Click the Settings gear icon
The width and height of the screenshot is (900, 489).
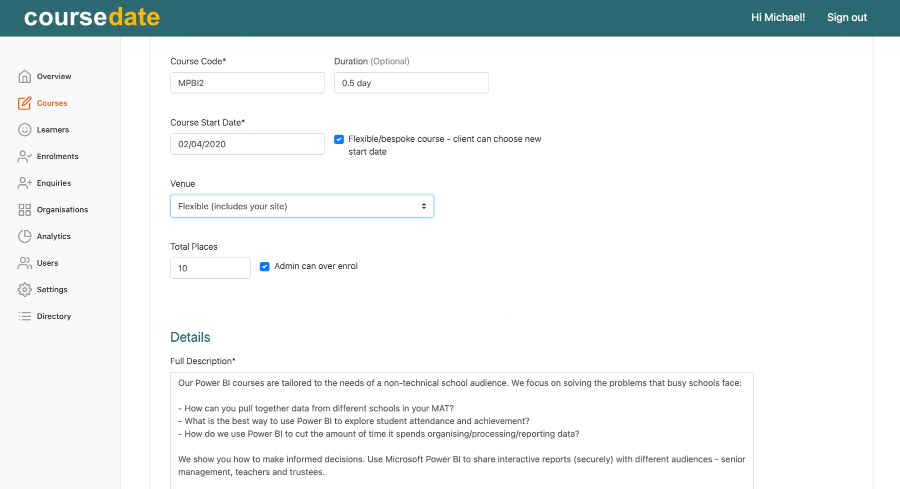click(x=24, y=290)
